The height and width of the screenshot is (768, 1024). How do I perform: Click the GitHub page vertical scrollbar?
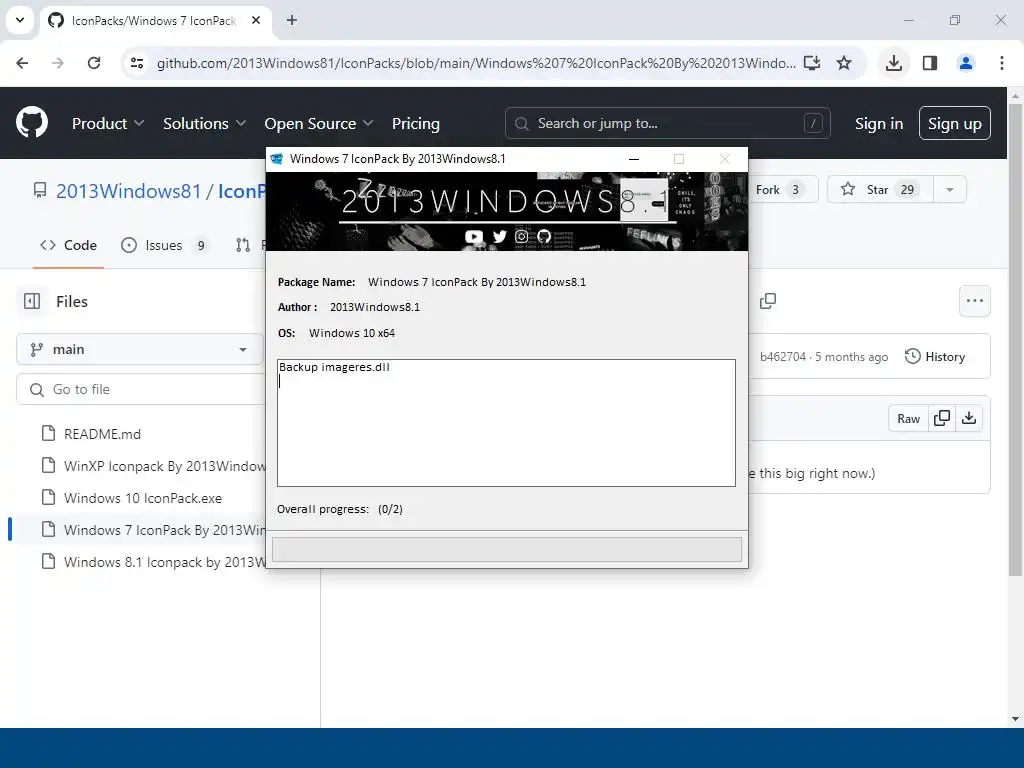1015,340
